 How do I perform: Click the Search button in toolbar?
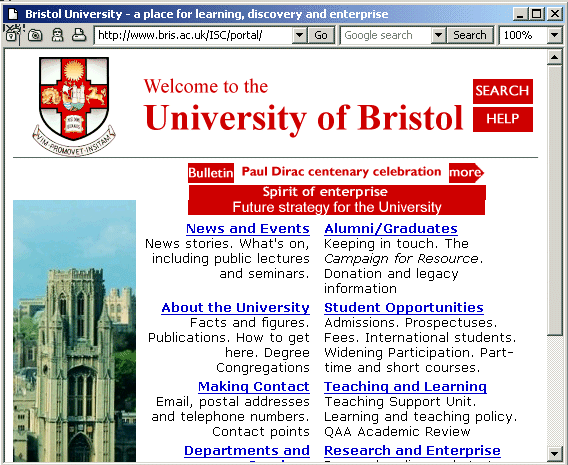pyautogui.click(x=470, y=35)
